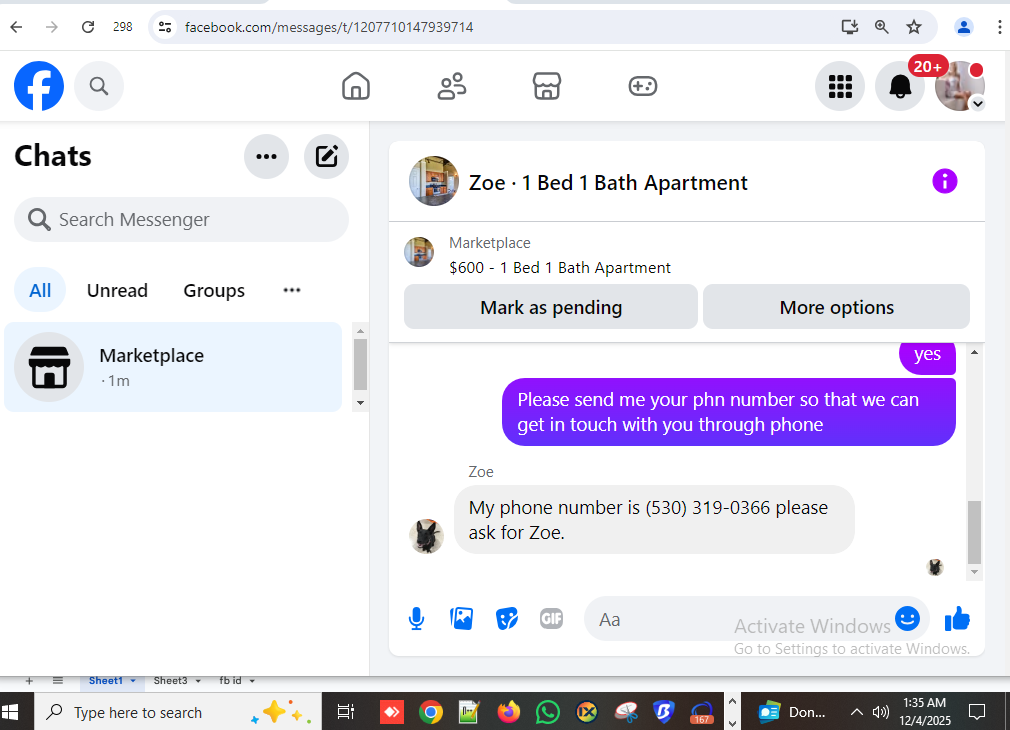Click the zoom magnifier icon in address bar
This screenshot has height=730, width=1010.
881,27
